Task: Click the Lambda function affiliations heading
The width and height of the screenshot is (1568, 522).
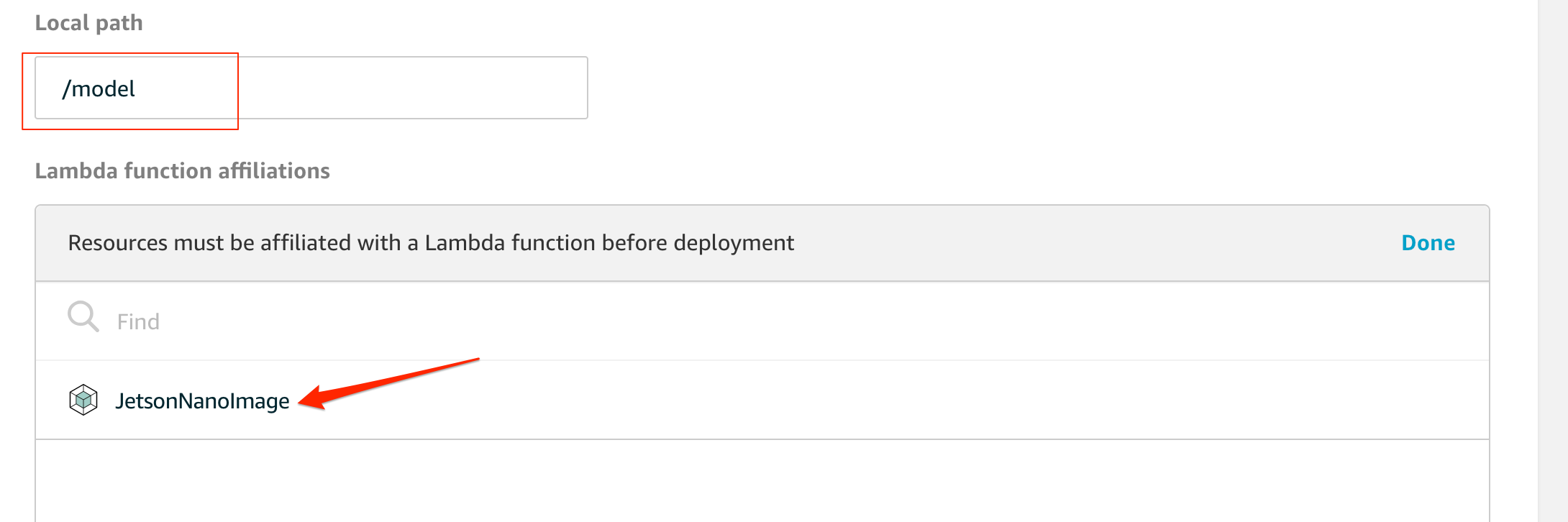Action: [x=182, y=171]
